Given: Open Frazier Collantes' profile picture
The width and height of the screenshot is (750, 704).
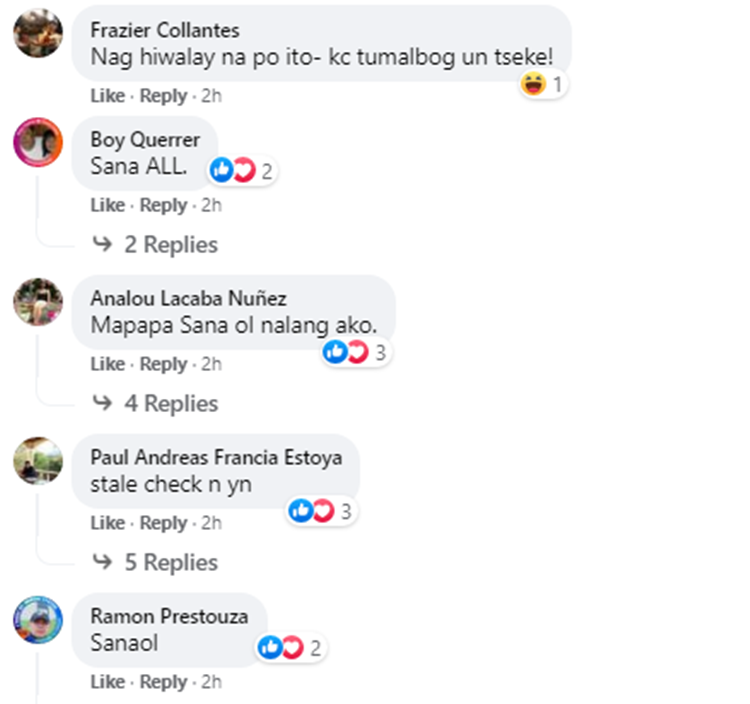Looking at the screenshot, I should 38,33.
